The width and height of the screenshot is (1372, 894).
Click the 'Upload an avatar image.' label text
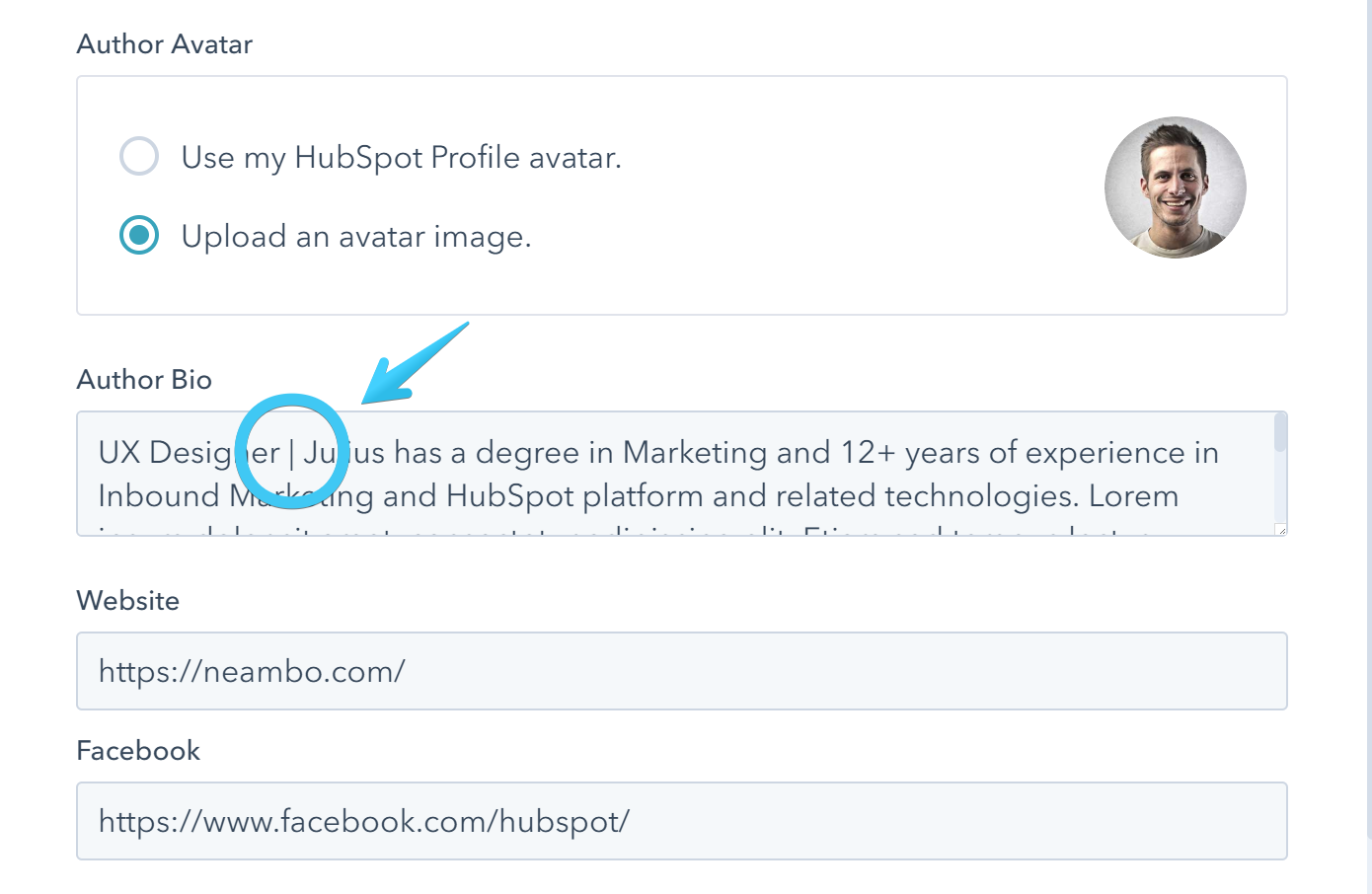(x=356, y=237)
